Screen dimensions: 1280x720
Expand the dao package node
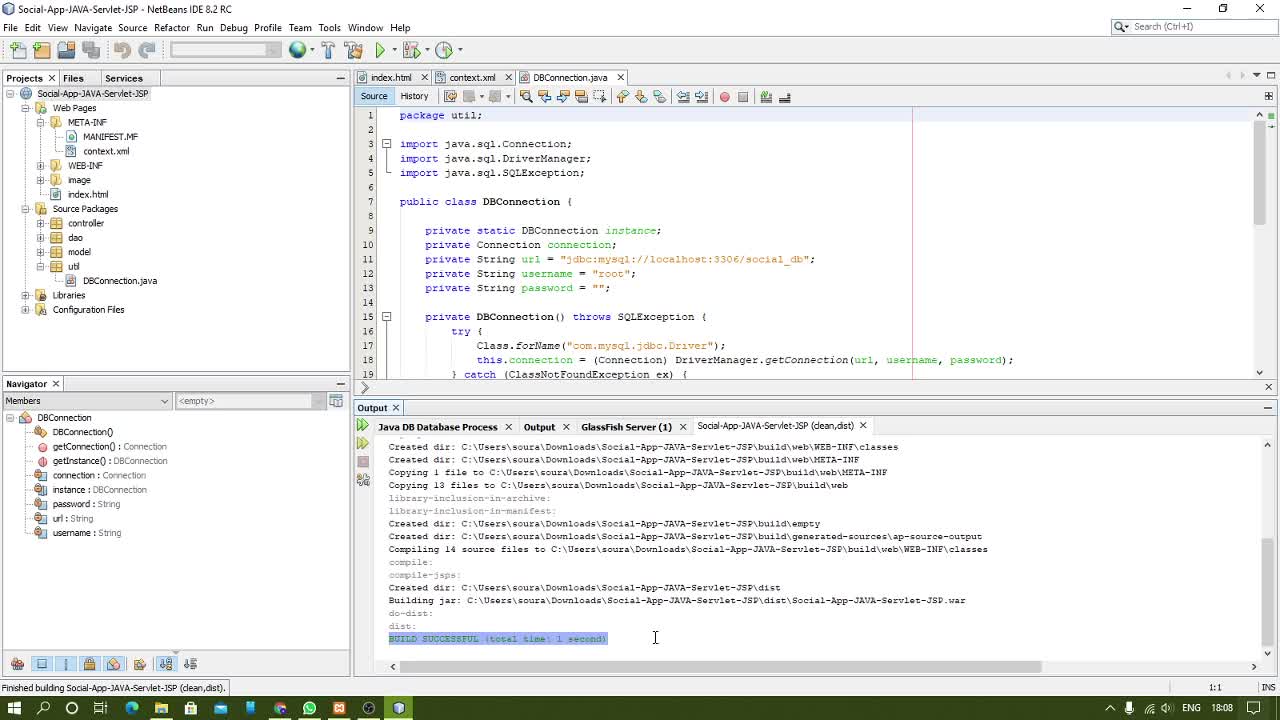pos(41,238)
